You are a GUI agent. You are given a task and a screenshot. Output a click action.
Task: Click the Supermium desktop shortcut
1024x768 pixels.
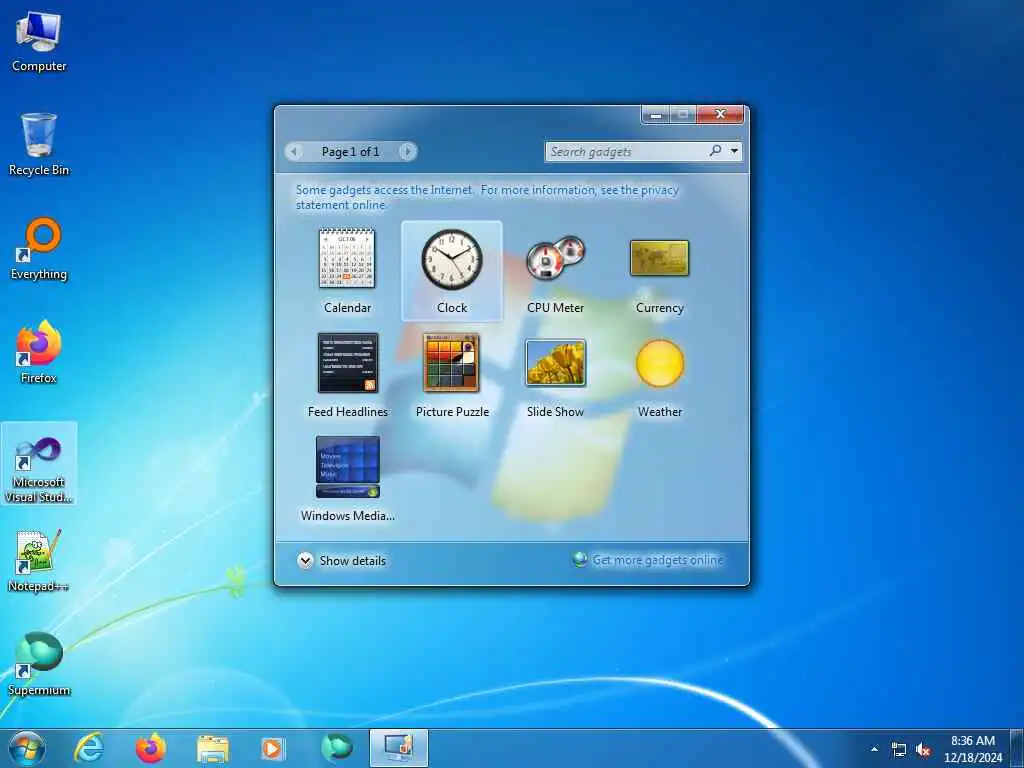tap(39, 664)
